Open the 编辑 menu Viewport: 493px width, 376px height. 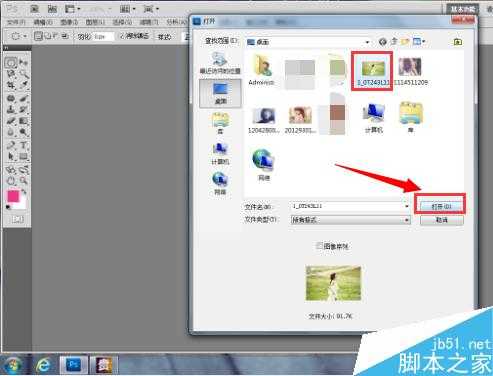coord(43,22)
